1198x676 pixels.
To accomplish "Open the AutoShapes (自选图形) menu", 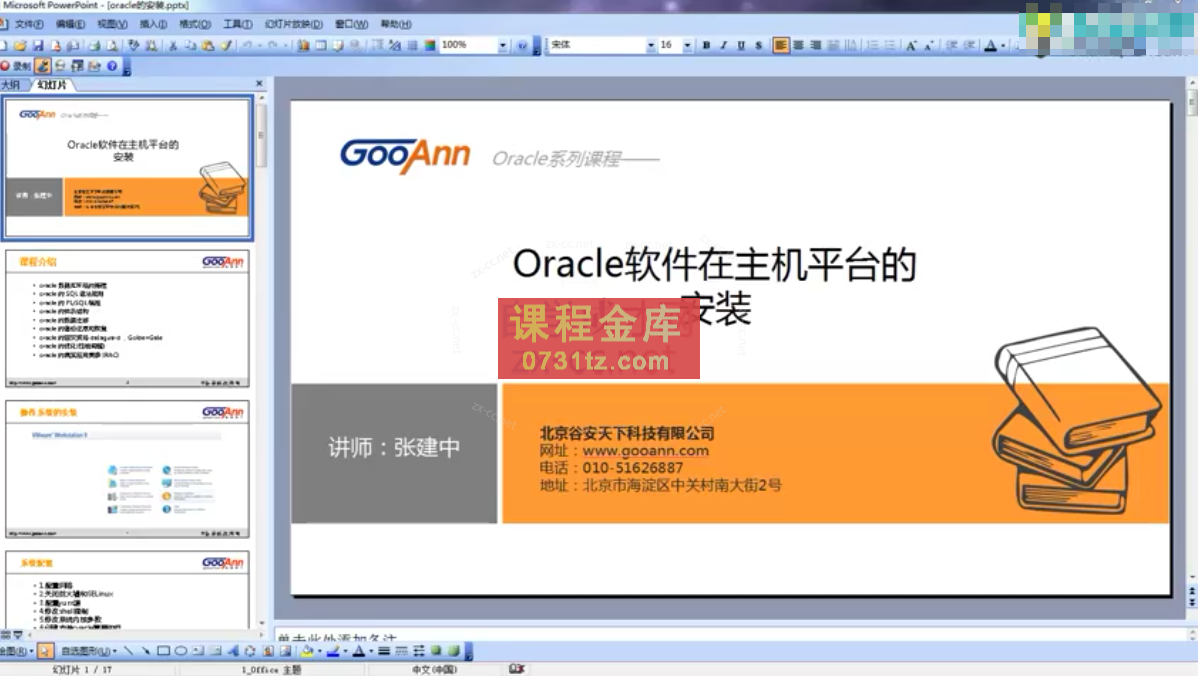I will [x=89, y=652].
